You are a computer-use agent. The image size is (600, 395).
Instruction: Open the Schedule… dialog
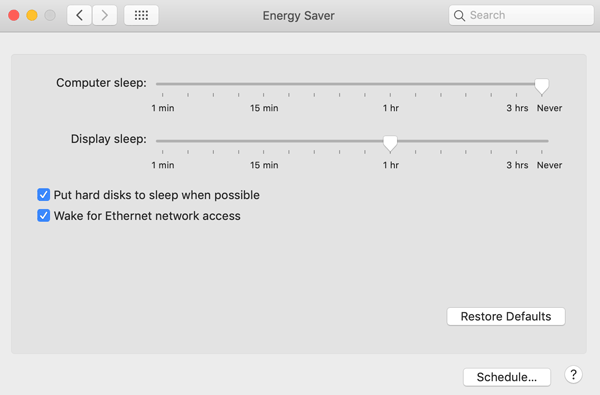pos(507,377)
